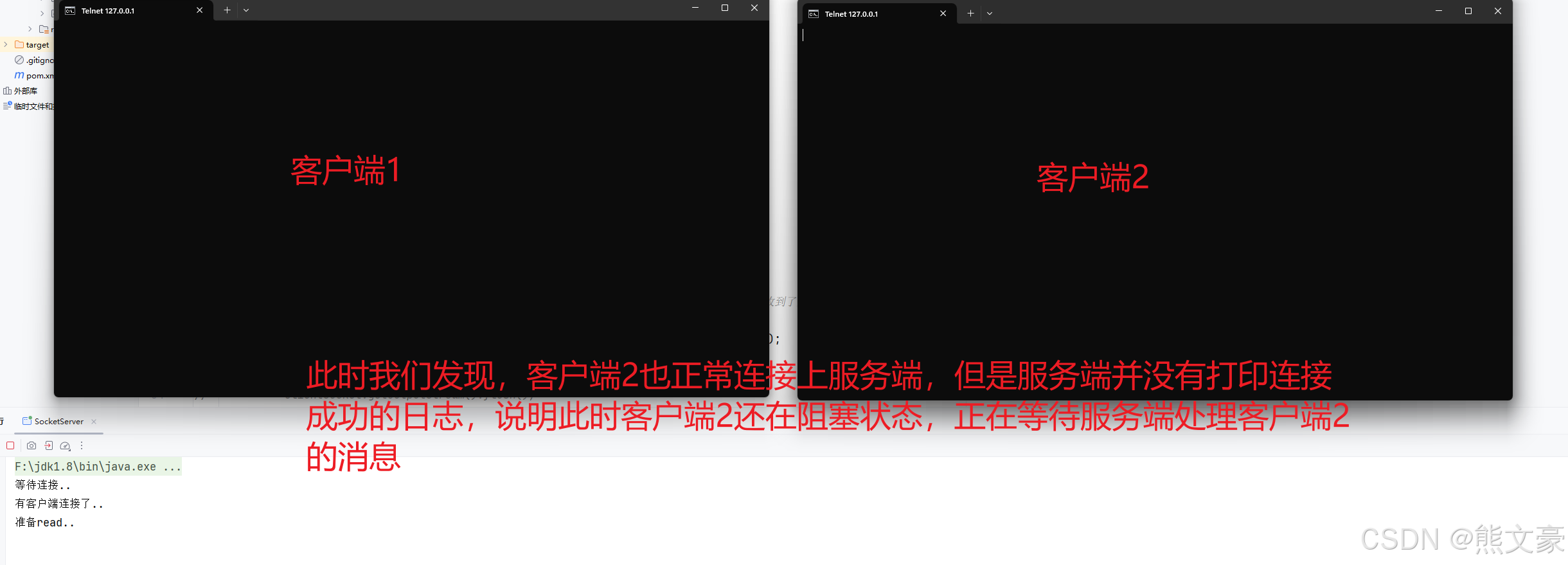Screen dimensions: 1568x565
Task: Close the client 2 Telnet window
Action: [x=1498, y=11]
